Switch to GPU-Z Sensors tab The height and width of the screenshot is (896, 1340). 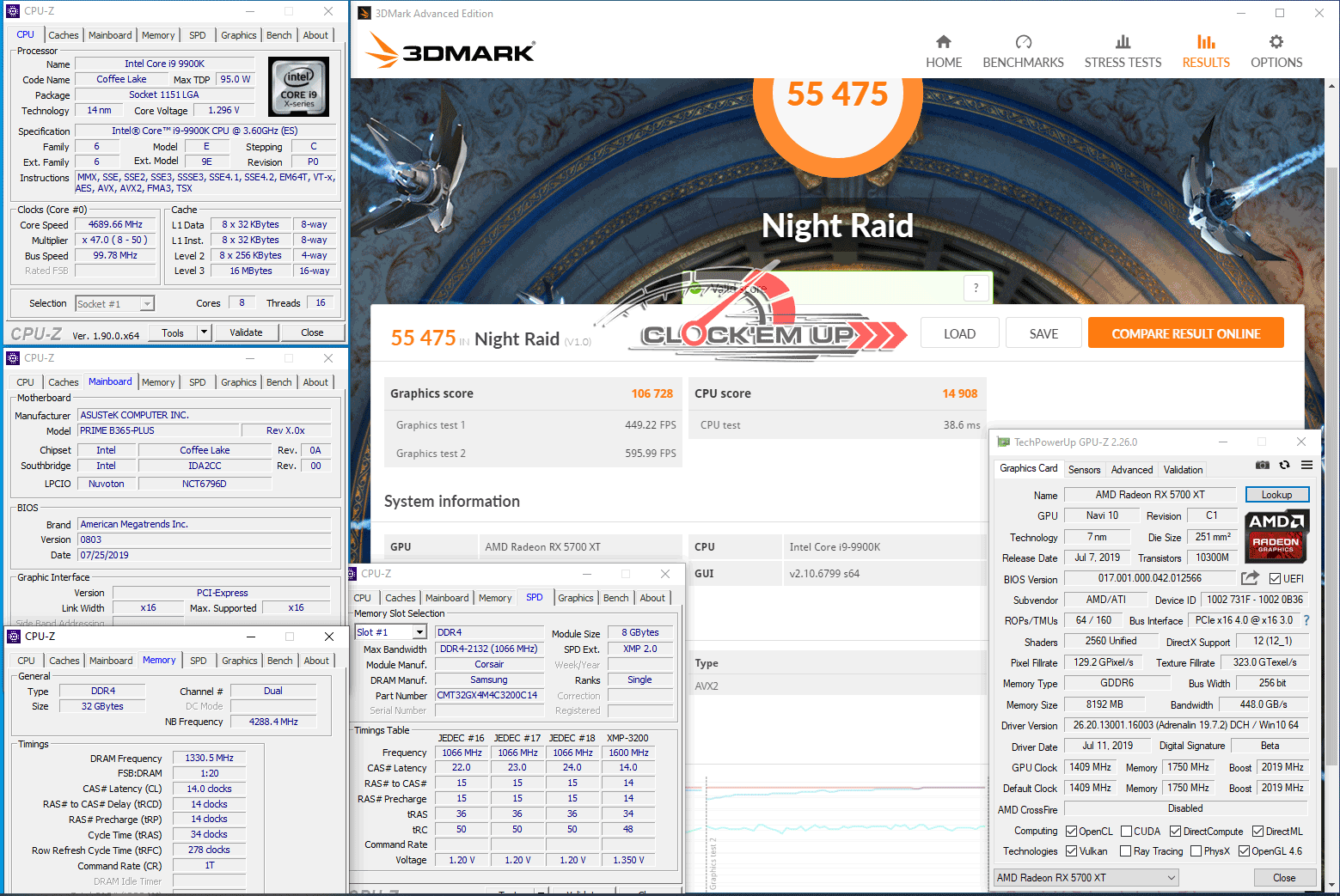pos(1084,470)
